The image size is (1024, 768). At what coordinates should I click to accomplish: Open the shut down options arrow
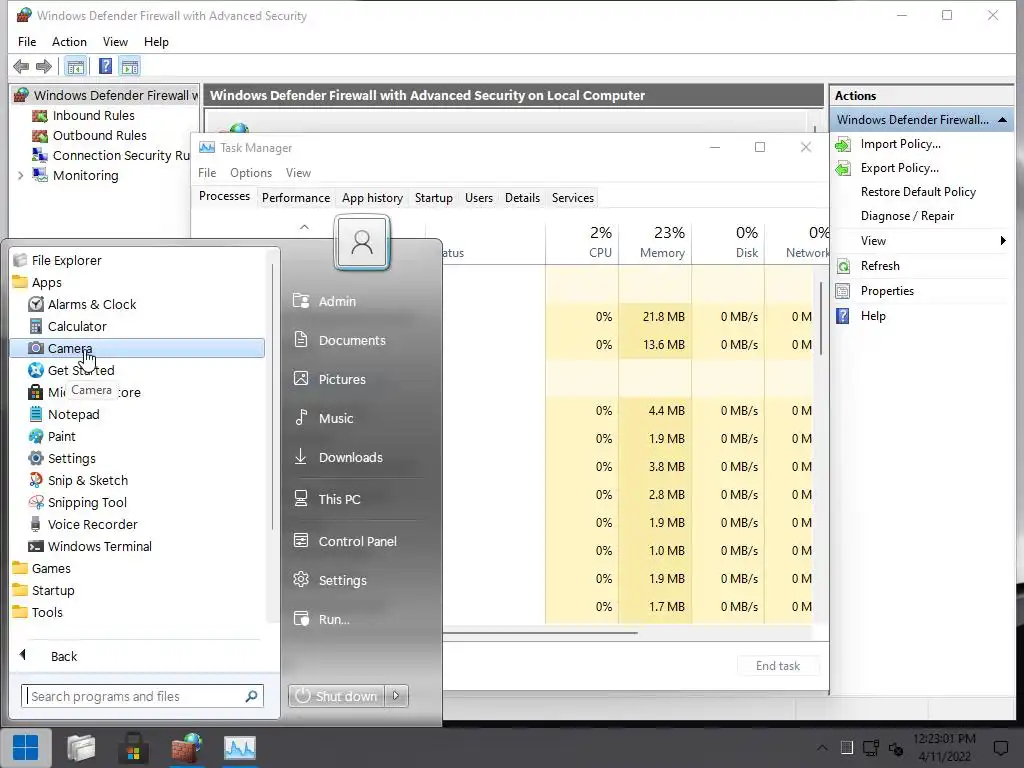396,696
